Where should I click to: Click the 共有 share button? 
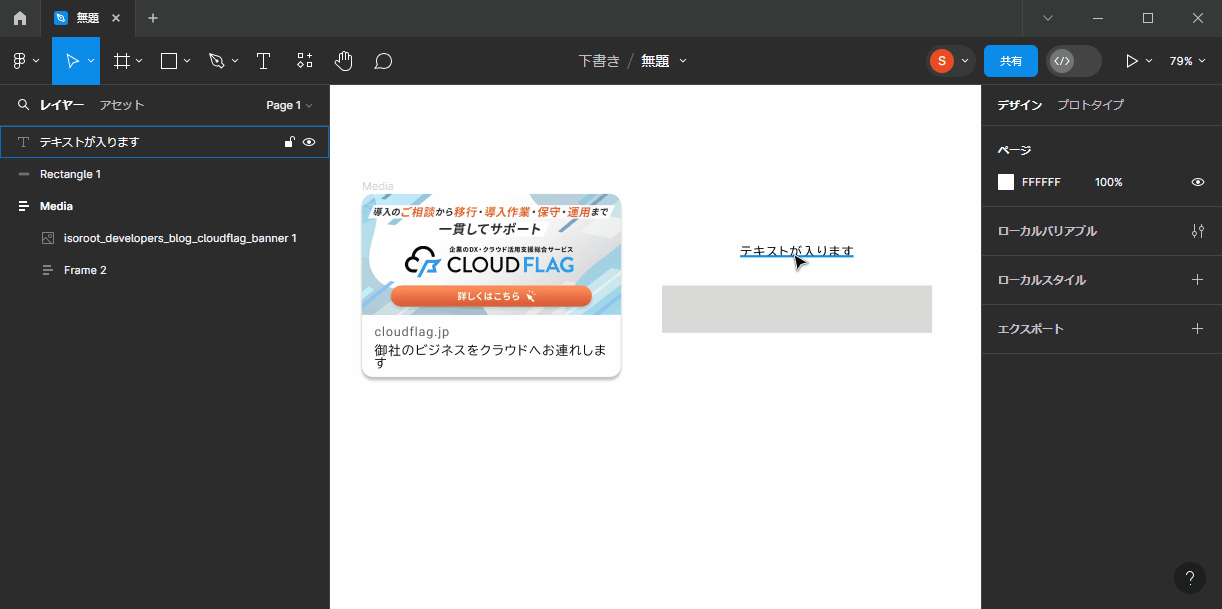click(x=1011, y=61)
